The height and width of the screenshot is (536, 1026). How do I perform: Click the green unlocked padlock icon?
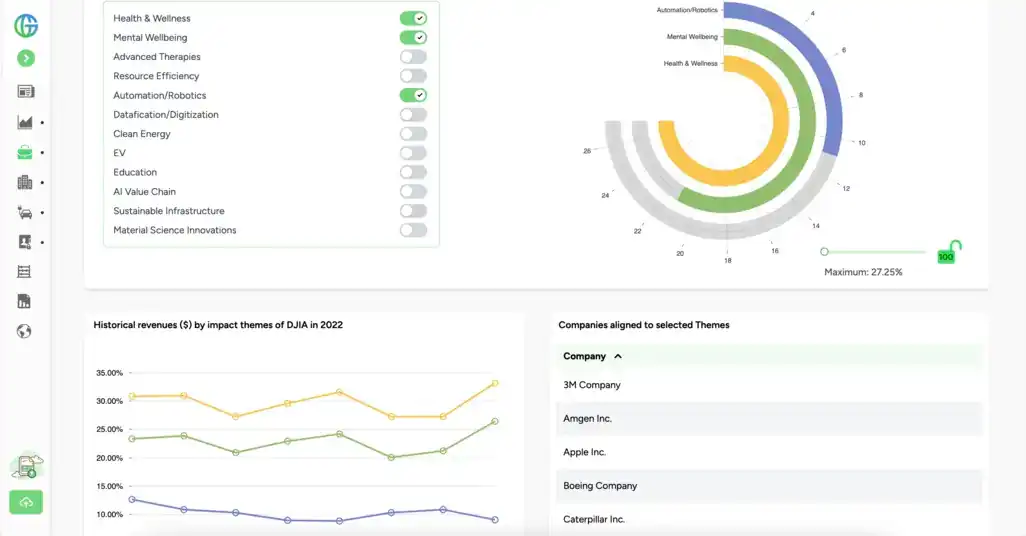coord(955,246)
